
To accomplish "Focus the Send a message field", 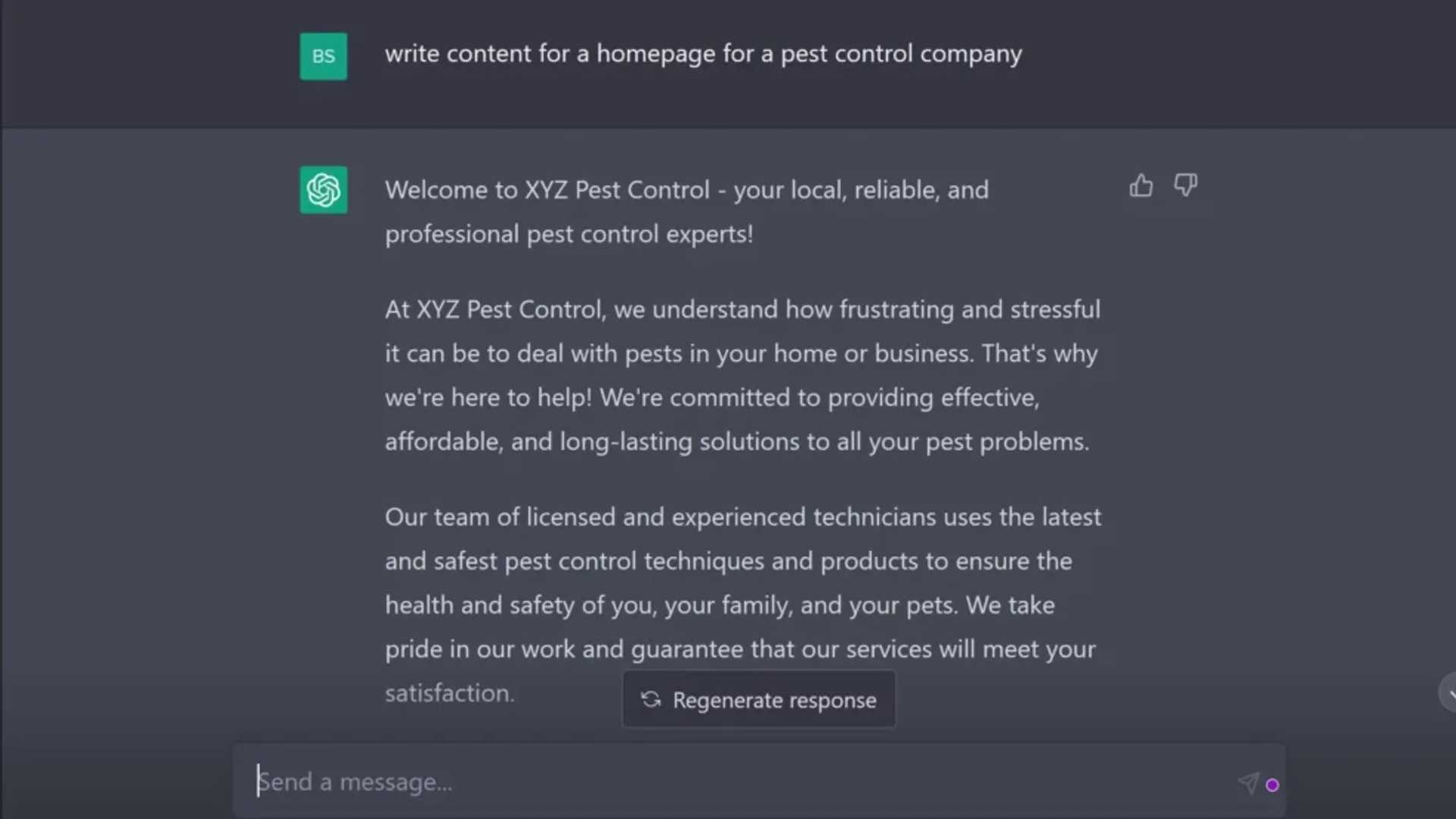I will [x=743, y=782].
